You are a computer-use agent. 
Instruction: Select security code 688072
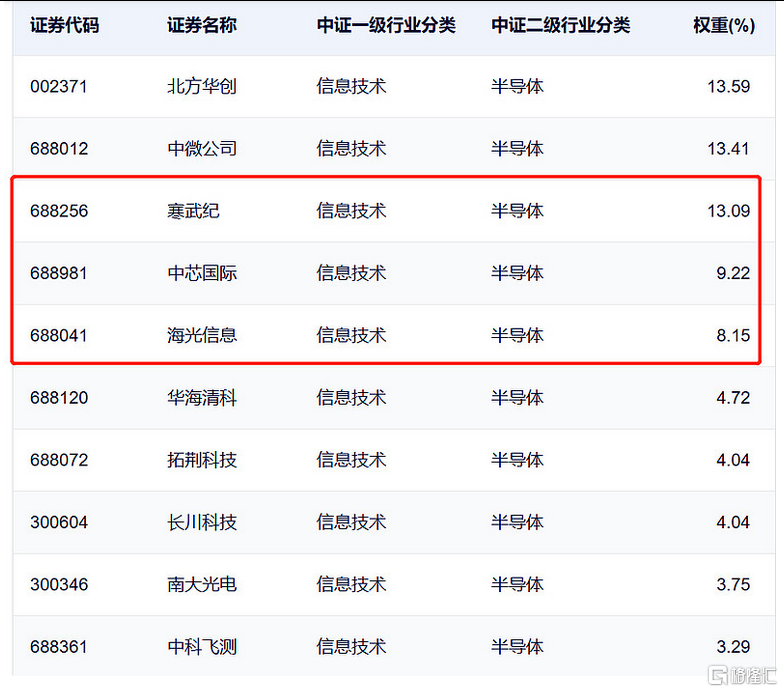click(59, 460)
